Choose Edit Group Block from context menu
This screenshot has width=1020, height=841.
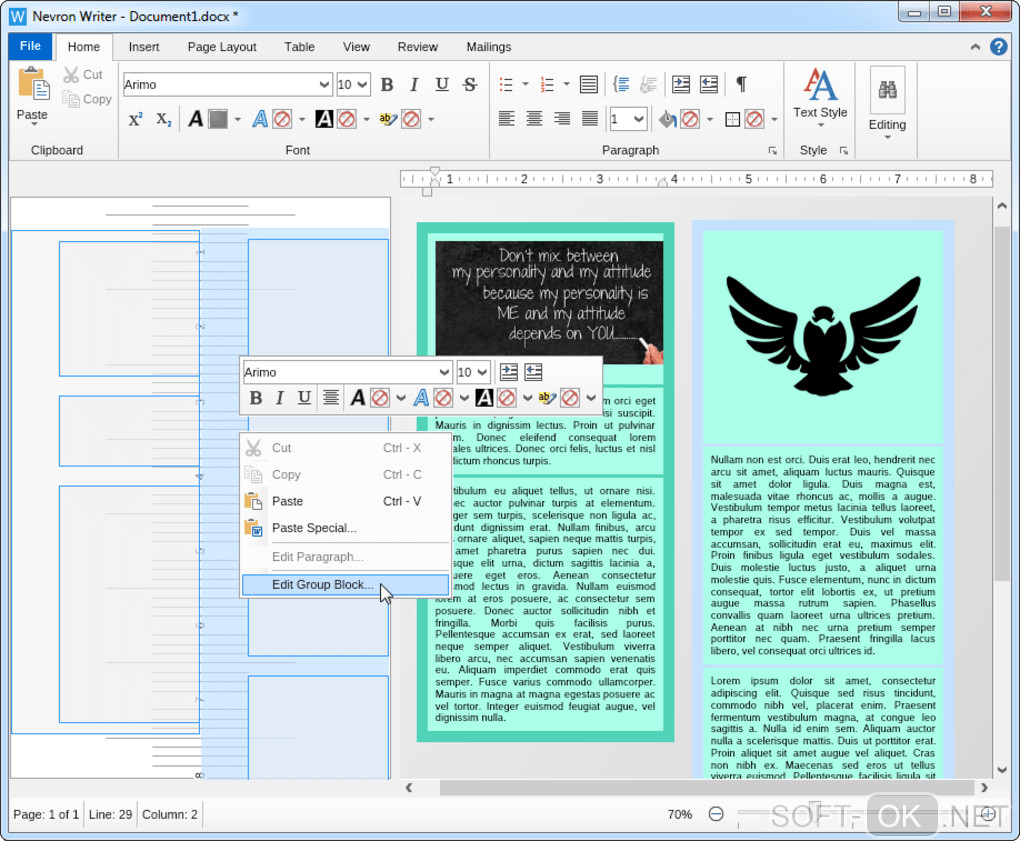click(x=322, y=585)
